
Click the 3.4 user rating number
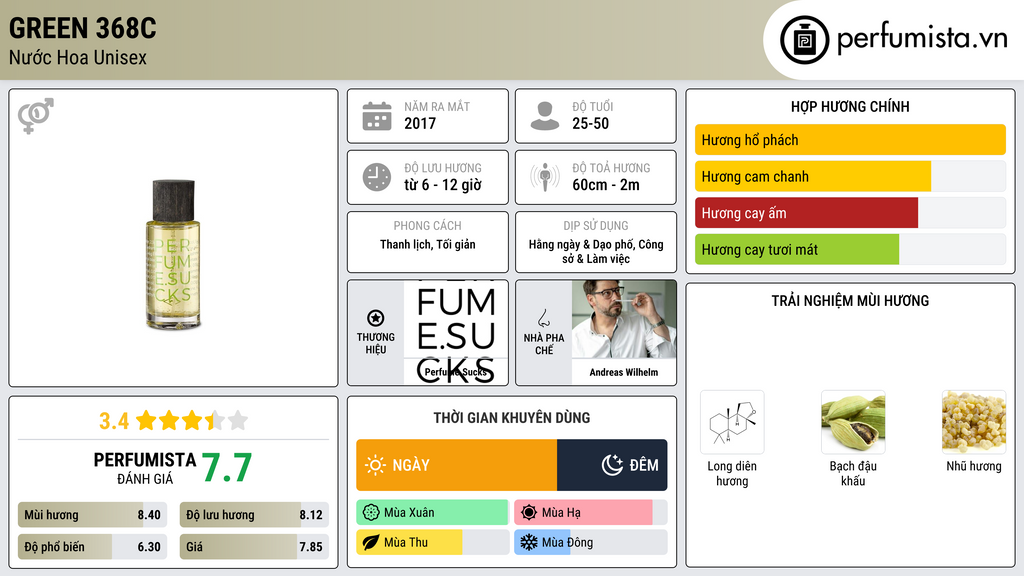[x=114, y=421]
